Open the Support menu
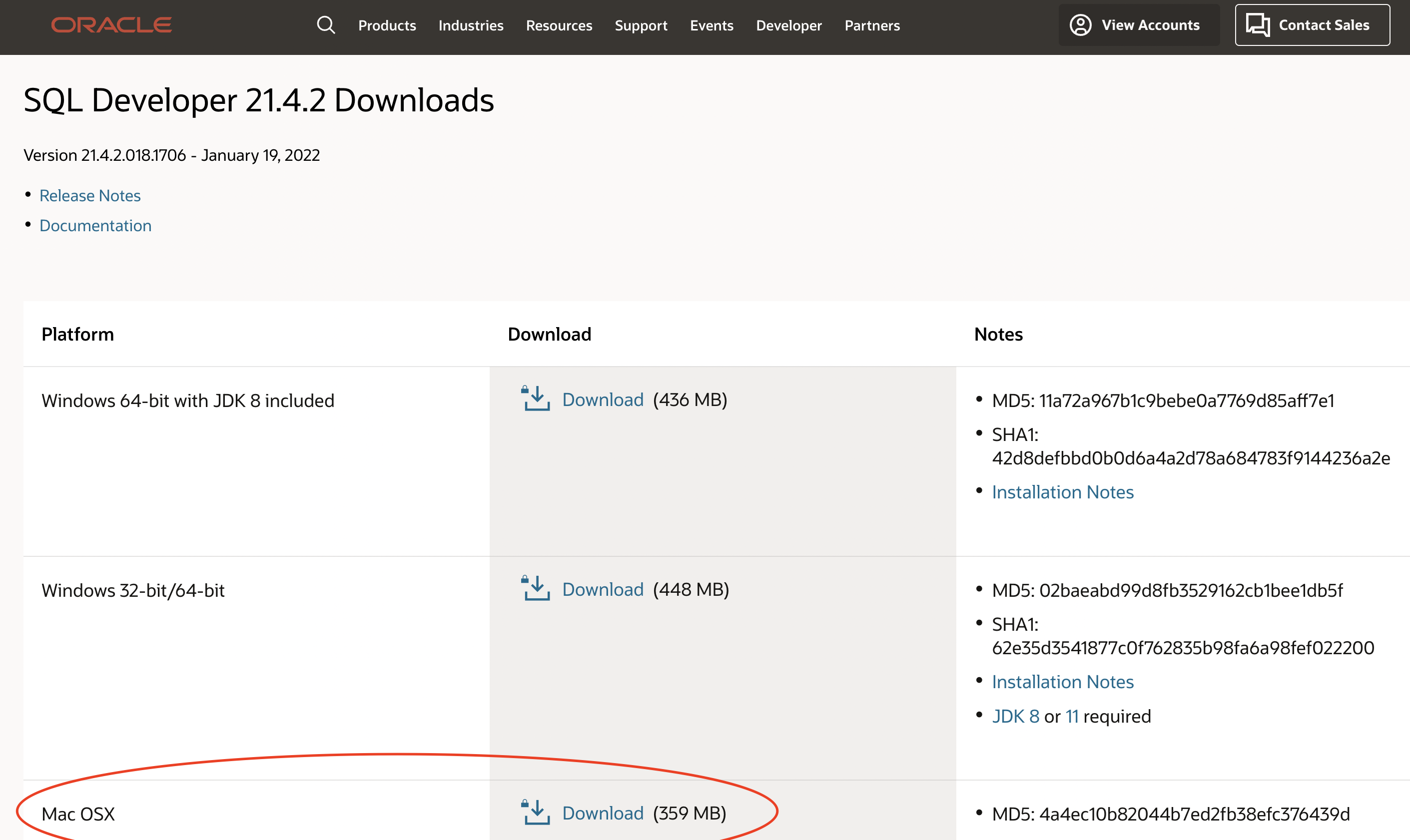1410x840 pixels. (641, 25)
